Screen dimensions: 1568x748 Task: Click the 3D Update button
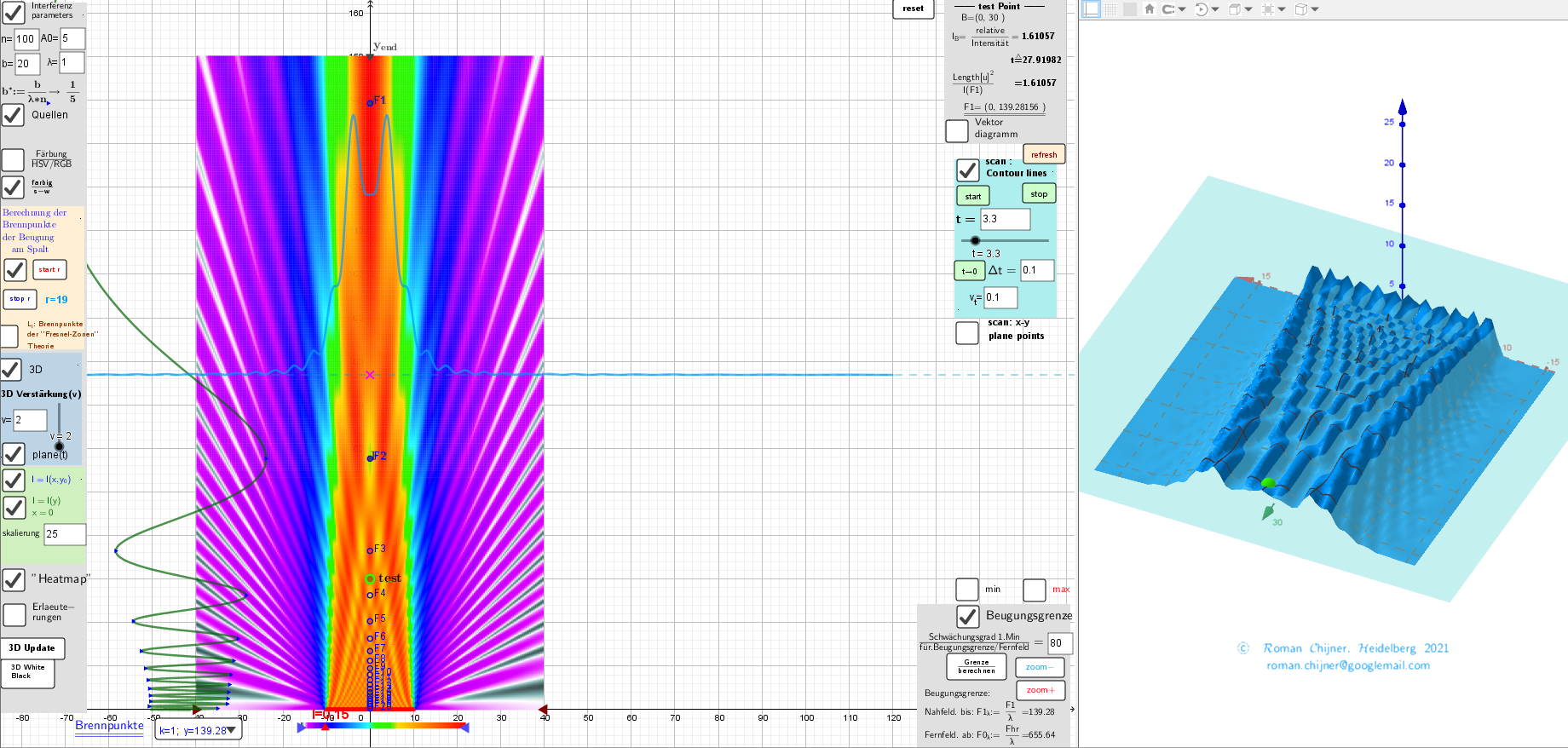pyautogui.click(x=32, y=647)
